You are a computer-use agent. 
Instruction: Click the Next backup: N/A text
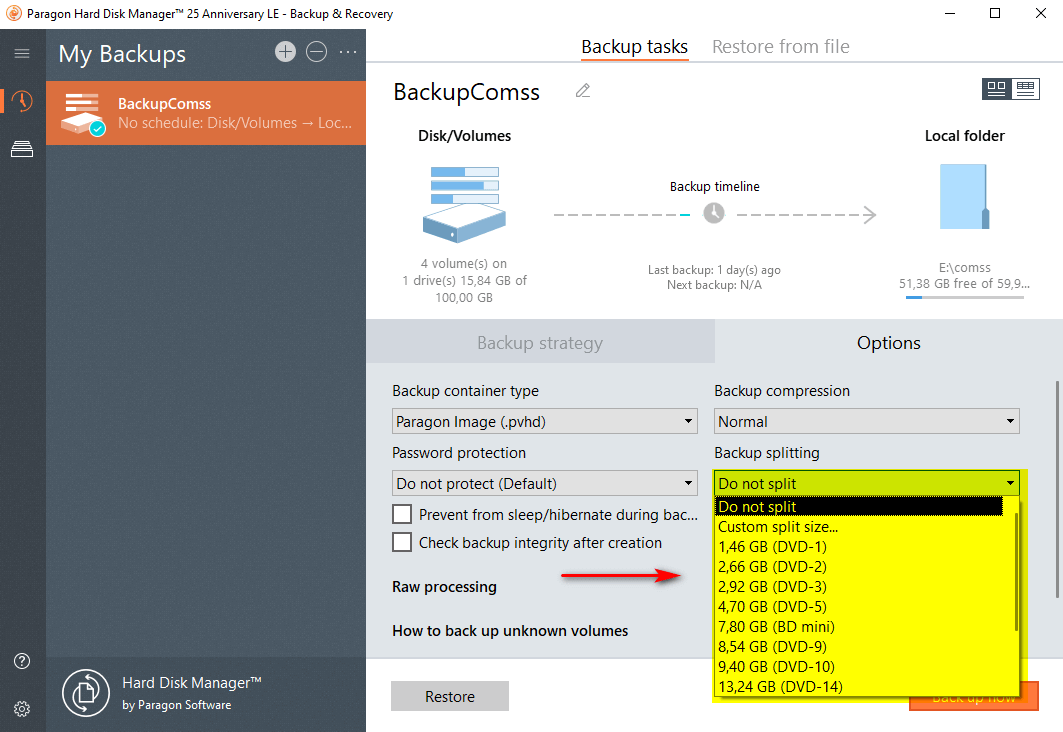[714, 285]
